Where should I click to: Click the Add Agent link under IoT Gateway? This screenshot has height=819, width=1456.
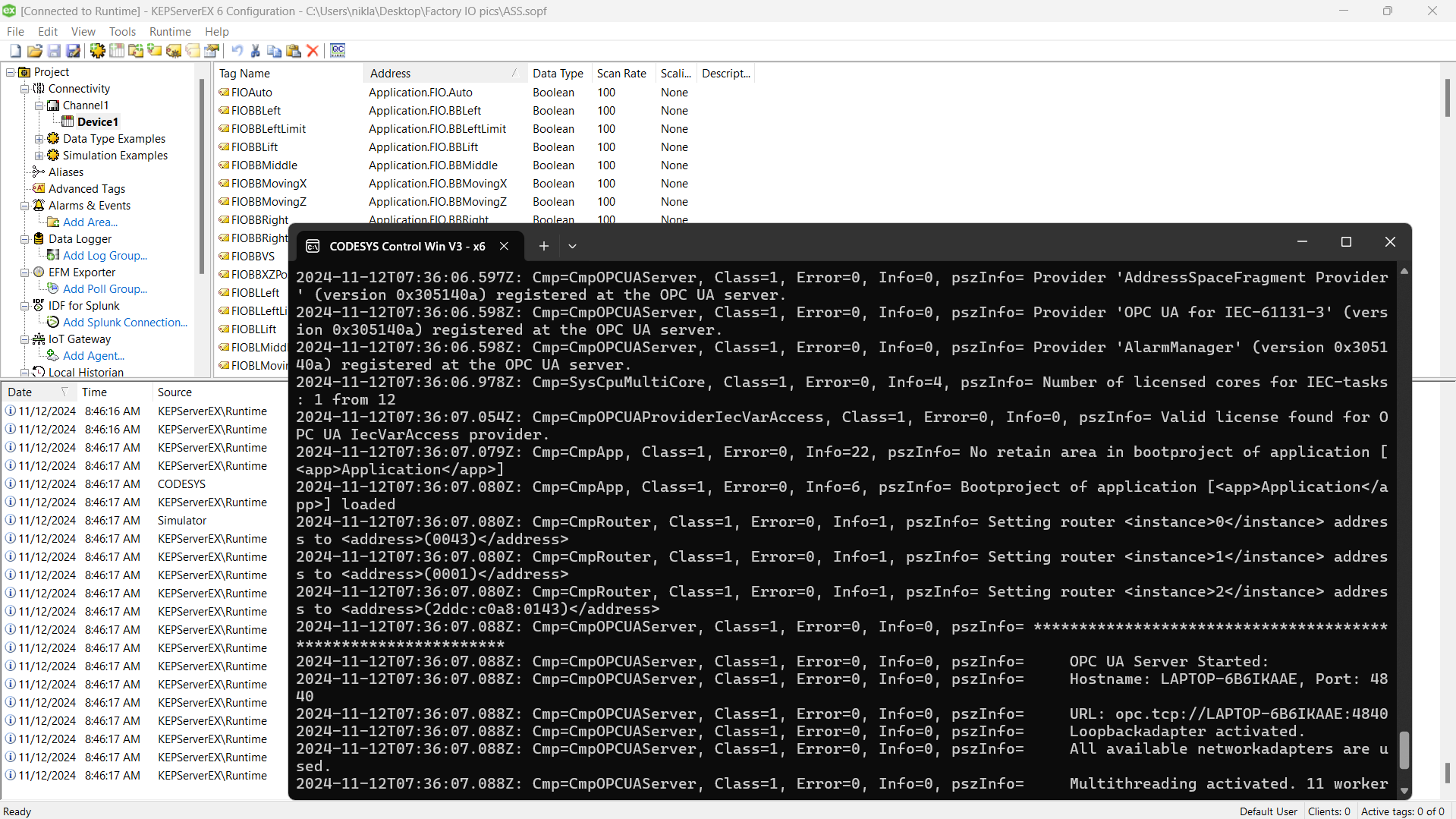pyautogui.click(x=92, y=355)
